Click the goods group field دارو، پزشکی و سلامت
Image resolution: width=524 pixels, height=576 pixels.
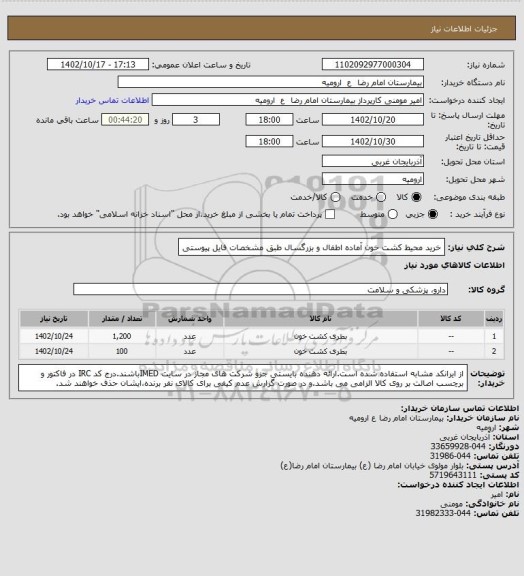260,289
